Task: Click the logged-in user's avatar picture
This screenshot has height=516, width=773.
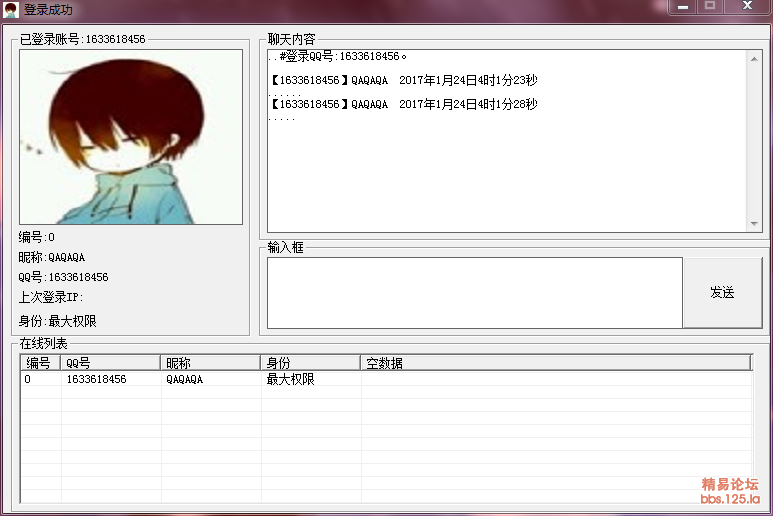Action: (131, 137)
